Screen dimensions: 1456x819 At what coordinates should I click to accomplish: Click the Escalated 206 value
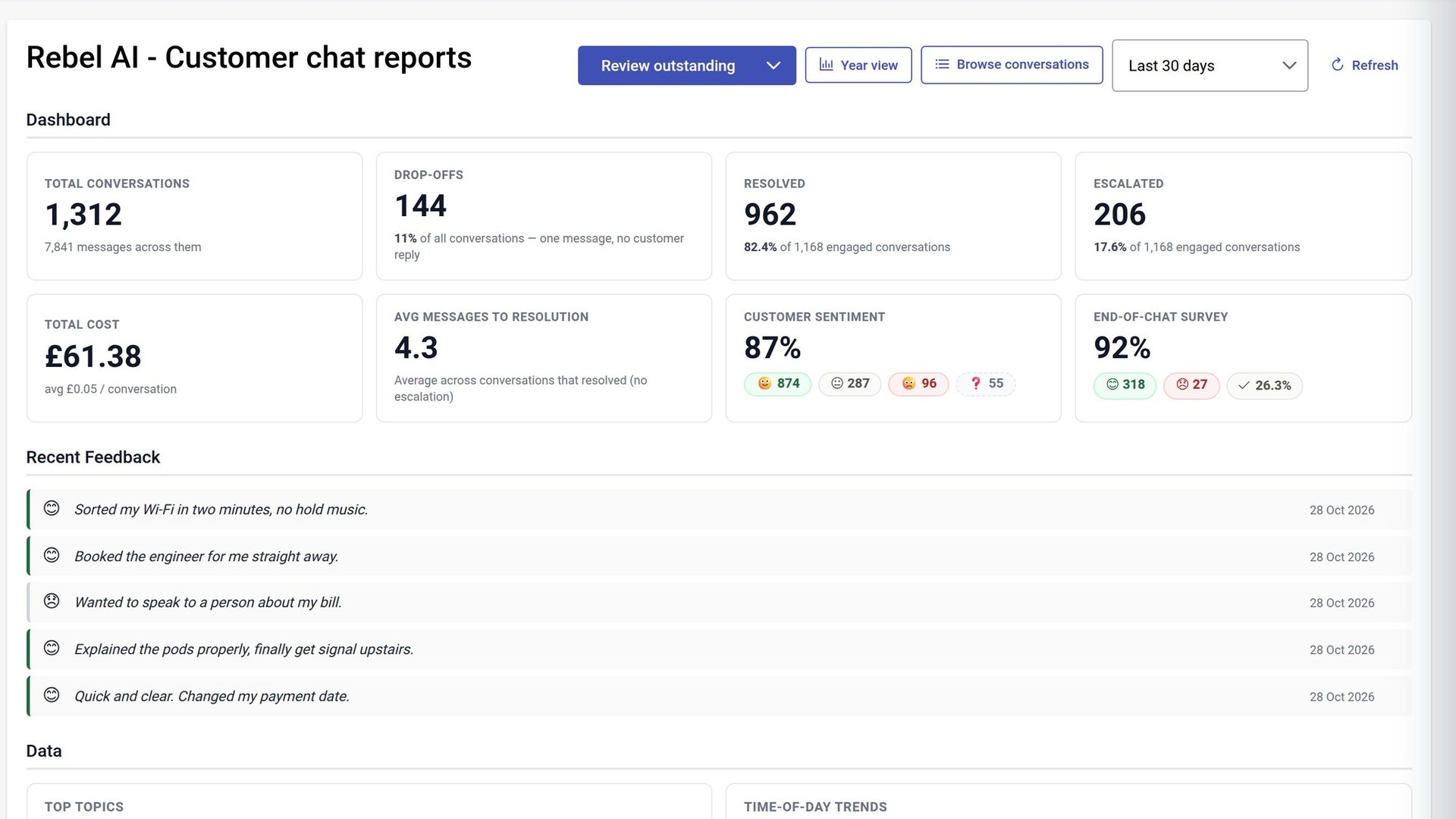1120,215
